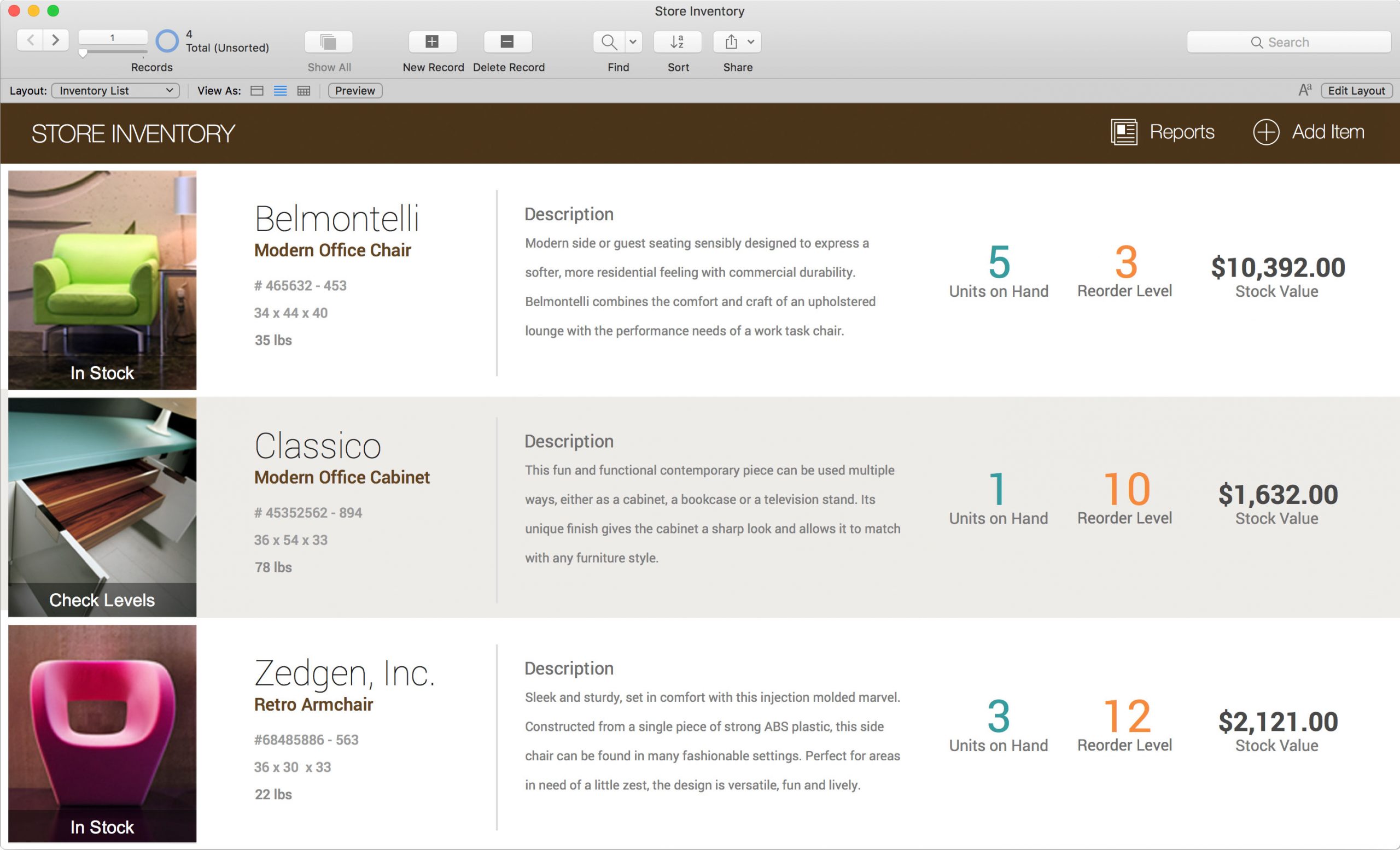Click the Preview button

[355, 91]
